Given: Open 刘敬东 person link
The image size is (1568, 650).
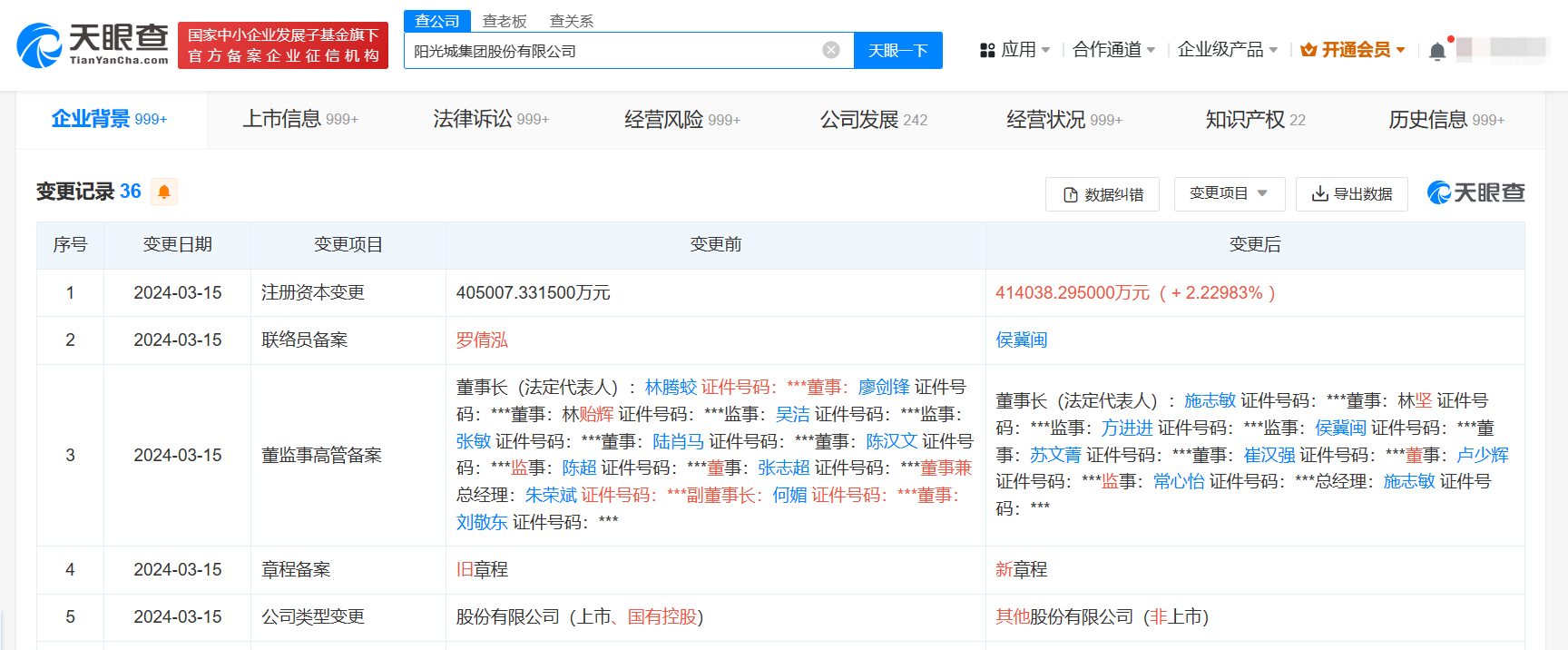Looking at the screenshot, I should click(482, 522).
